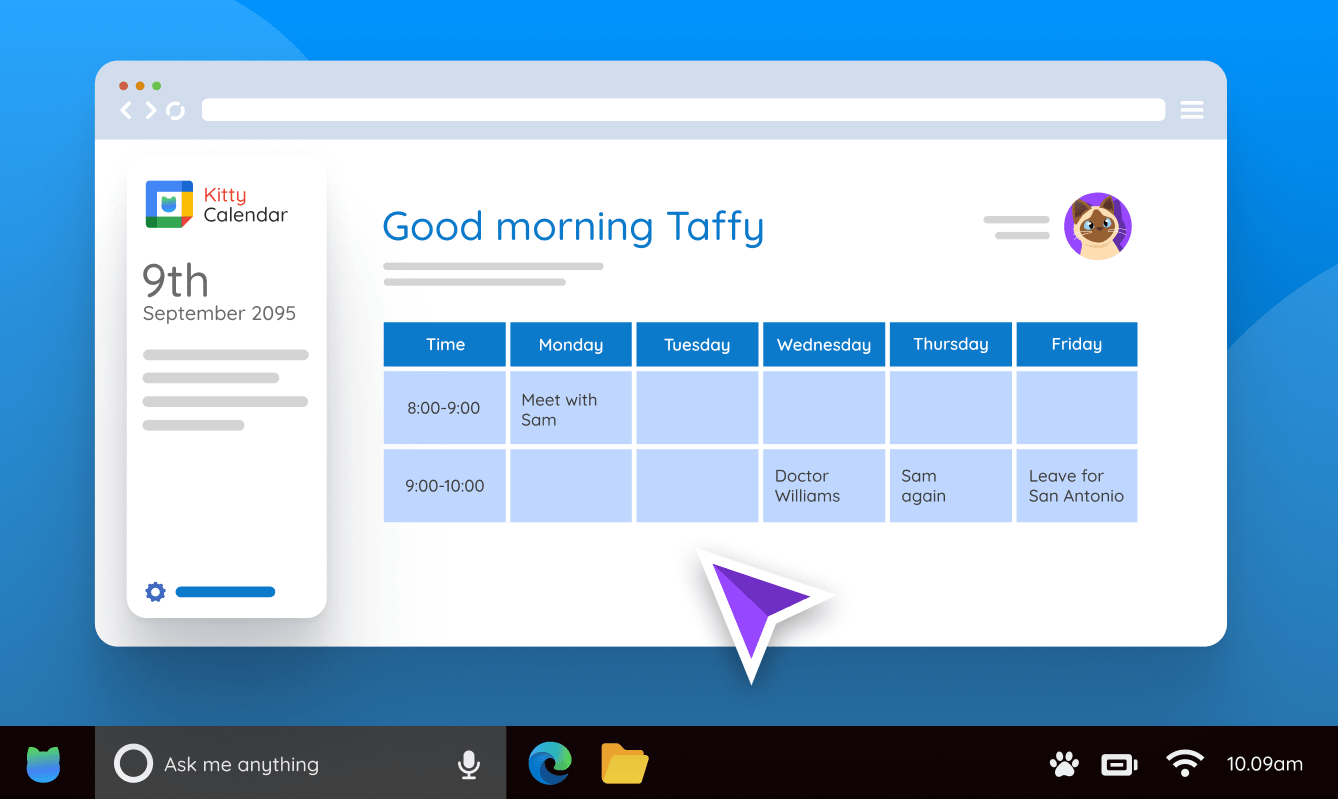Select the Thursday column header

click(x=950, y=344)
